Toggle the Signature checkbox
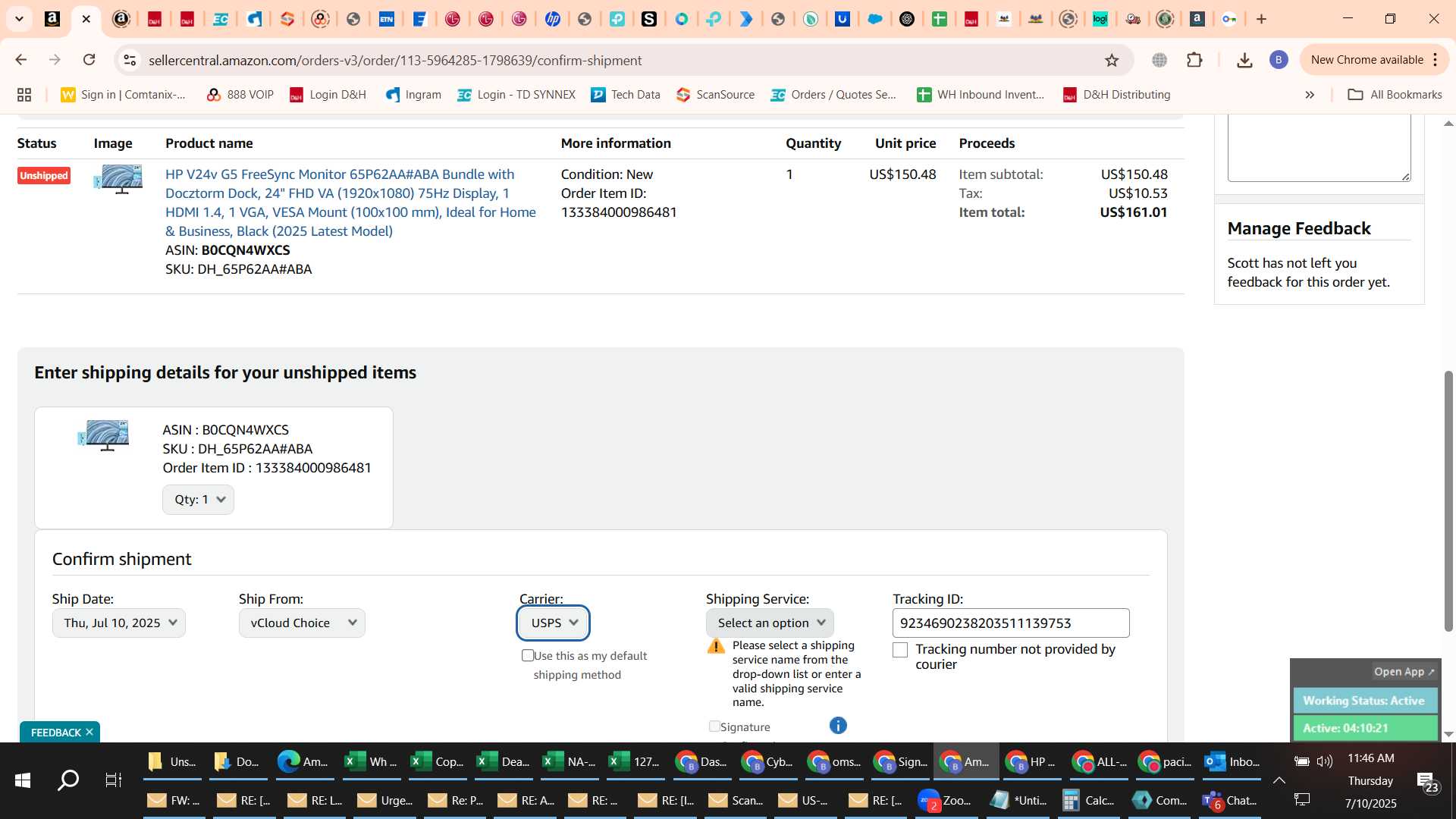1456x819 pixels. click(714, 726)
